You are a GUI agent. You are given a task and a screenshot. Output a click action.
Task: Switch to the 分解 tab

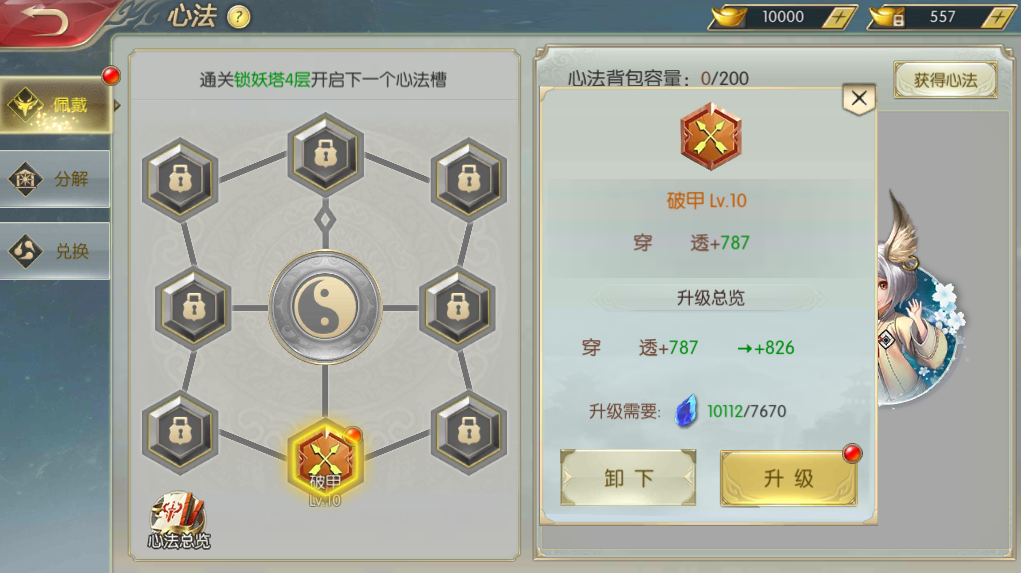[x=55, y=178]
